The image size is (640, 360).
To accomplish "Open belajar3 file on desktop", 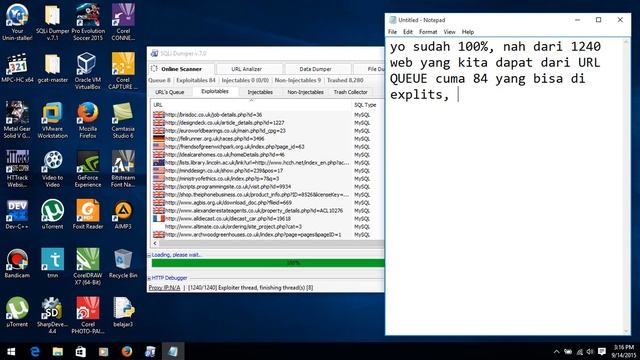I will pos(123,312).
